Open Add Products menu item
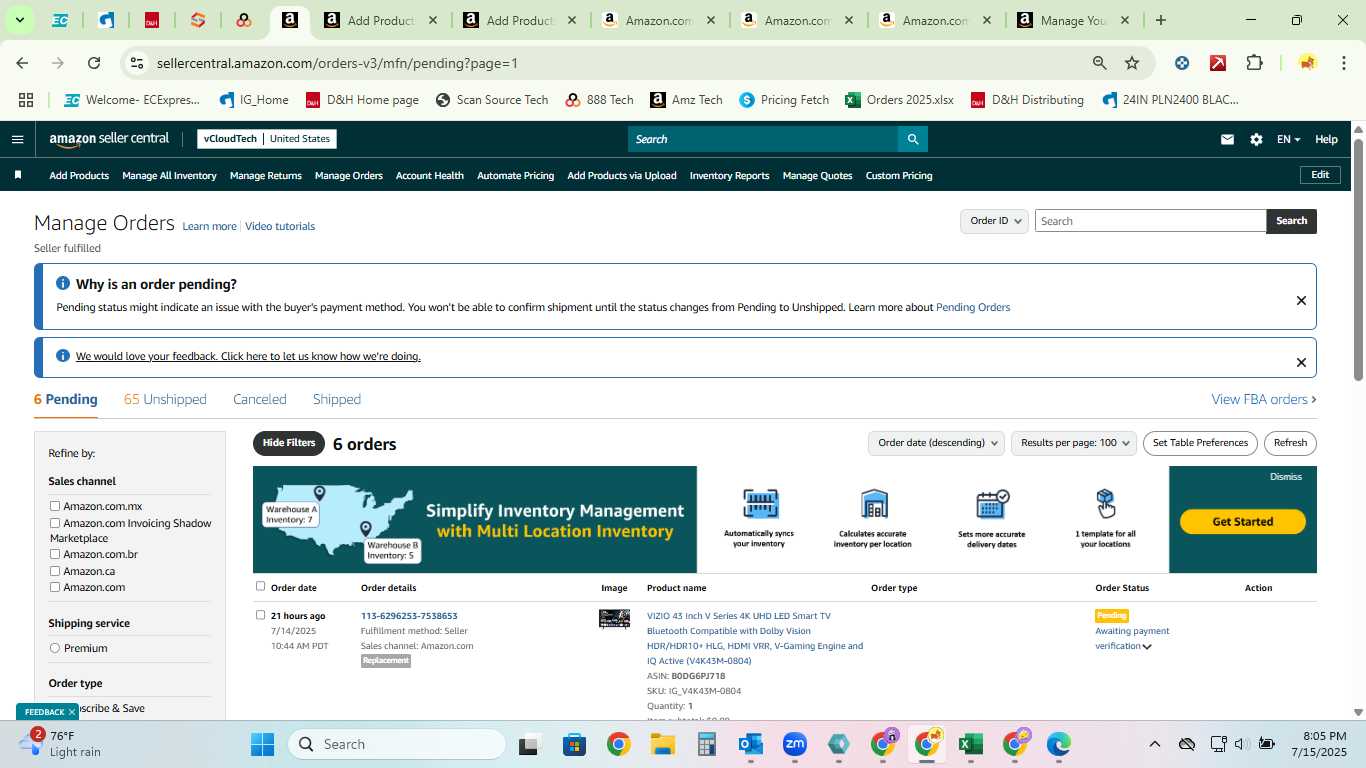Screen dimensions: 1366x768 pos(79,175)
